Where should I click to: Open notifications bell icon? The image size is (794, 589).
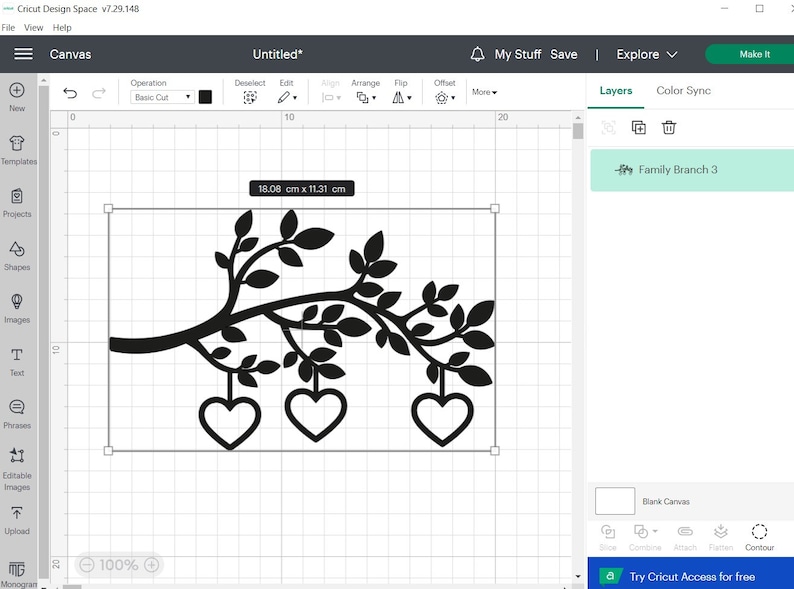478,54
